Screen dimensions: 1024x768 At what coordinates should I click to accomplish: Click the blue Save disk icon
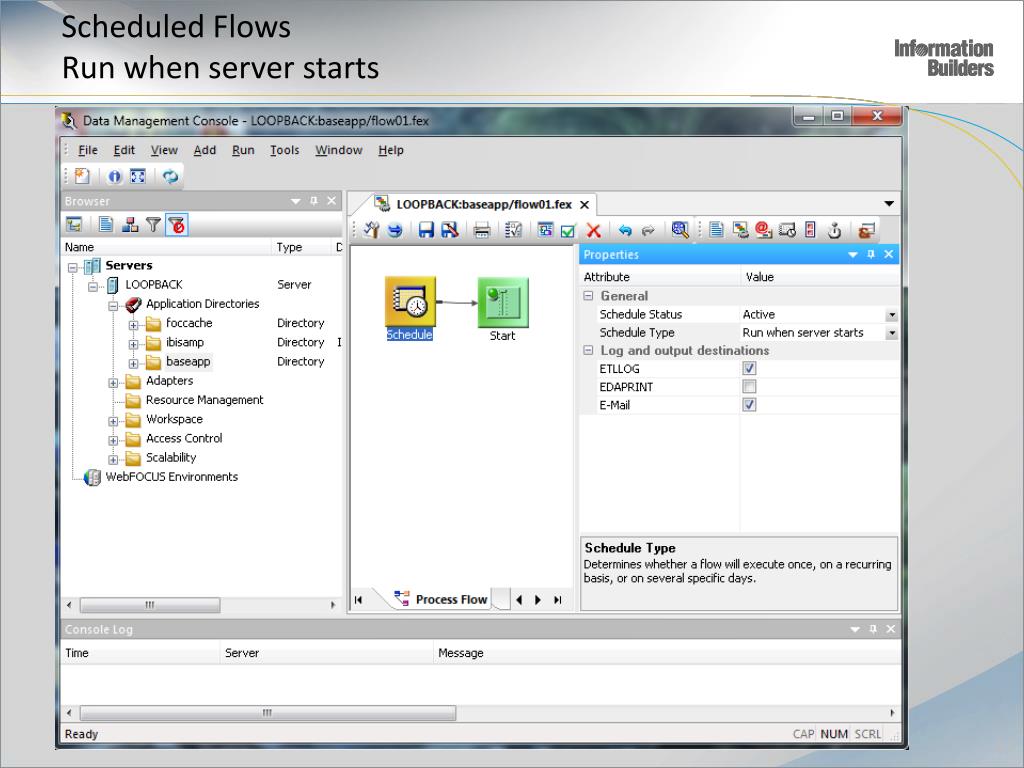point(426,230)
